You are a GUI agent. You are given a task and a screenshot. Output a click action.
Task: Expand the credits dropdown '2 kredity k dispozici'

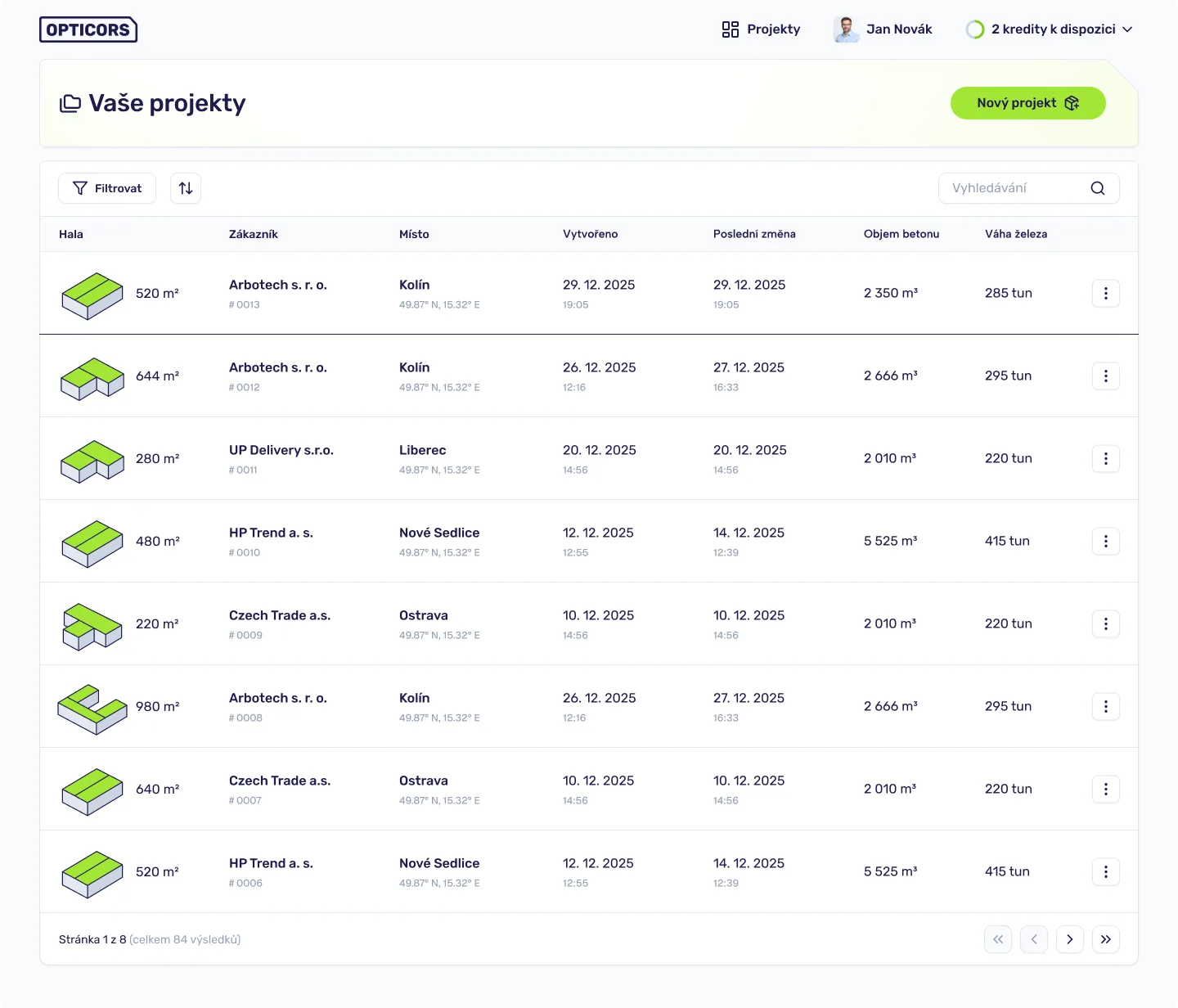coord(1050,29)
